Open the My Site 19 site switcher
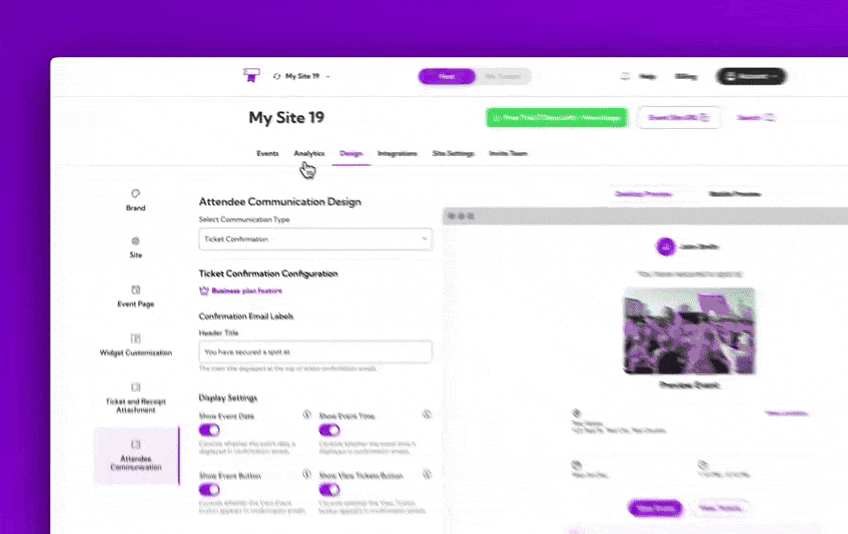The image size is (848, 534). [302, 76]
